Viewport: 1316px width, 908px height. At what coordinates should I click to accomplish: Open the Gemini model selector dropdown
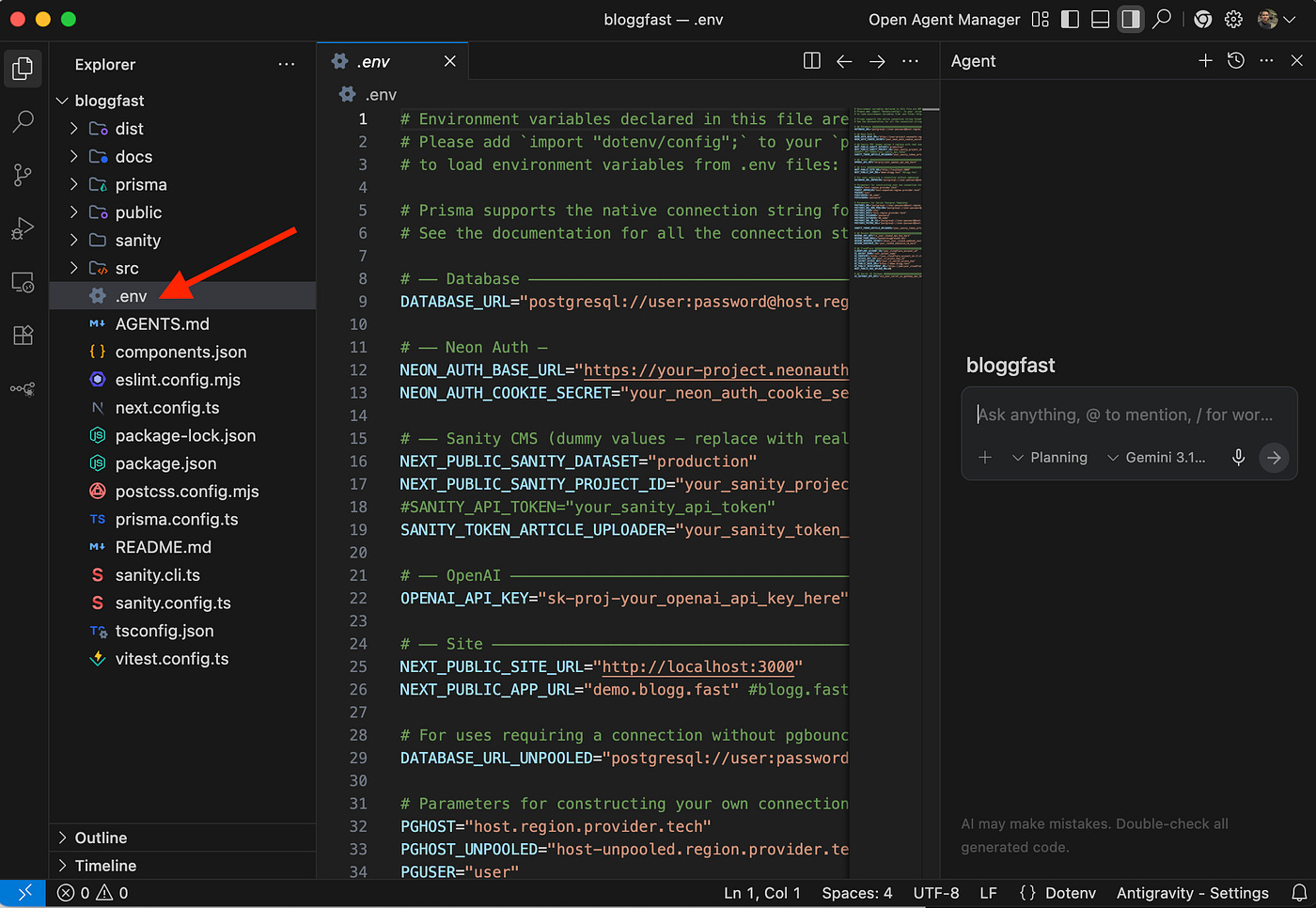pyautogui.click(x=1156, y=458)
